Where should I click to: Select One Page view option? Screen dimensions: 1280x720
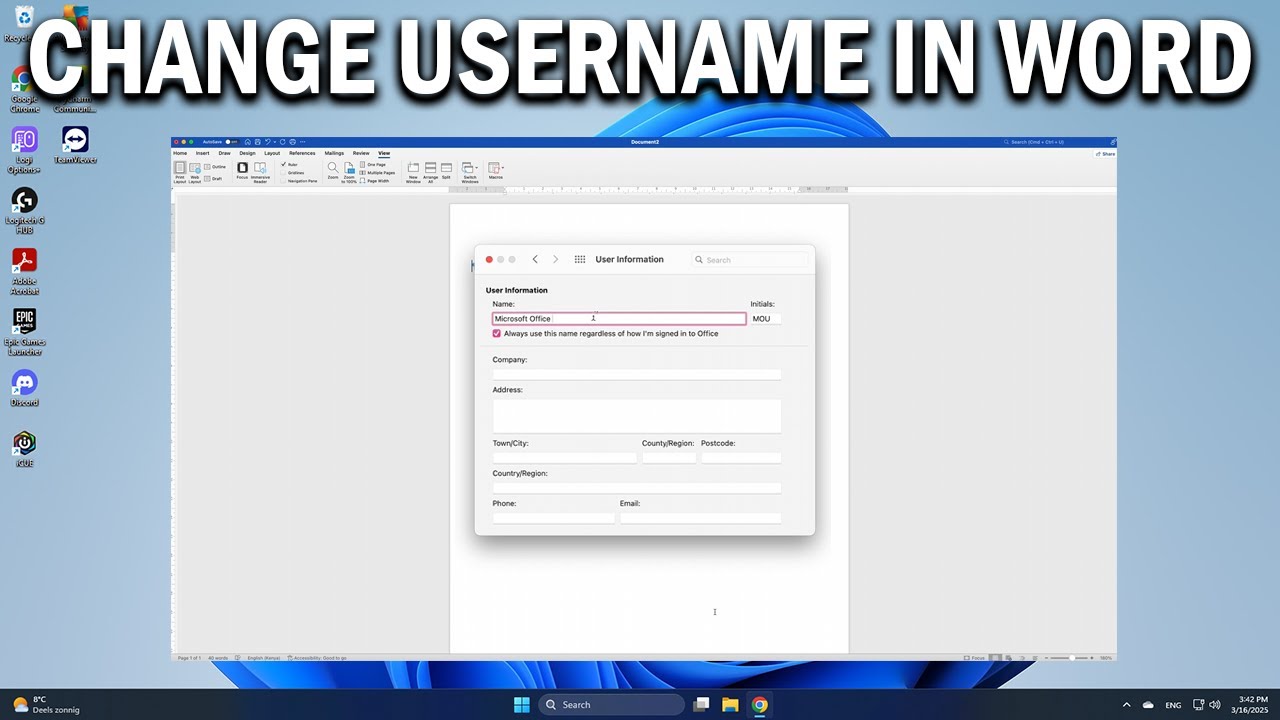point(372,164)
